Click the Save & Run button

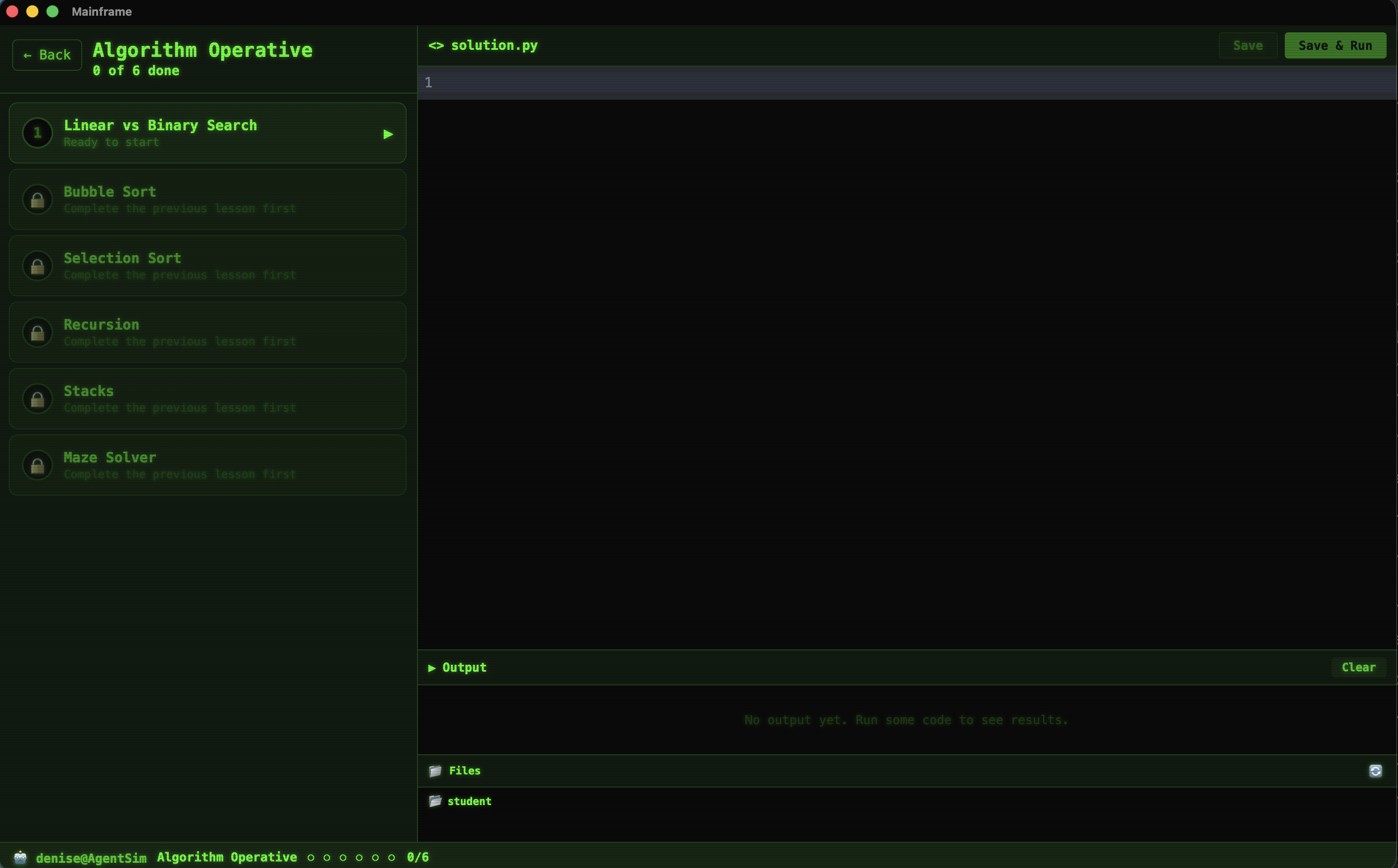[x=1335, y=45]
